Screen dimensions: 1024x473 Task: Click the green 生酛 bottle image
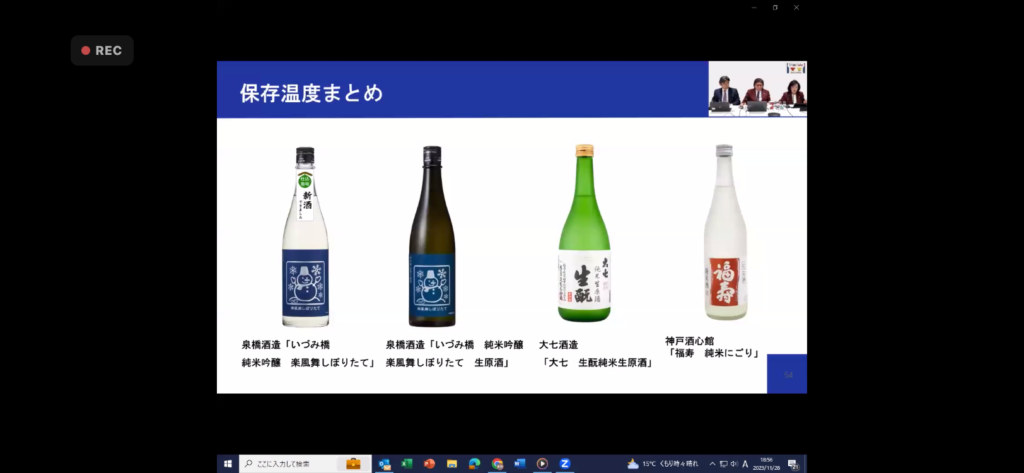(584, 233)
